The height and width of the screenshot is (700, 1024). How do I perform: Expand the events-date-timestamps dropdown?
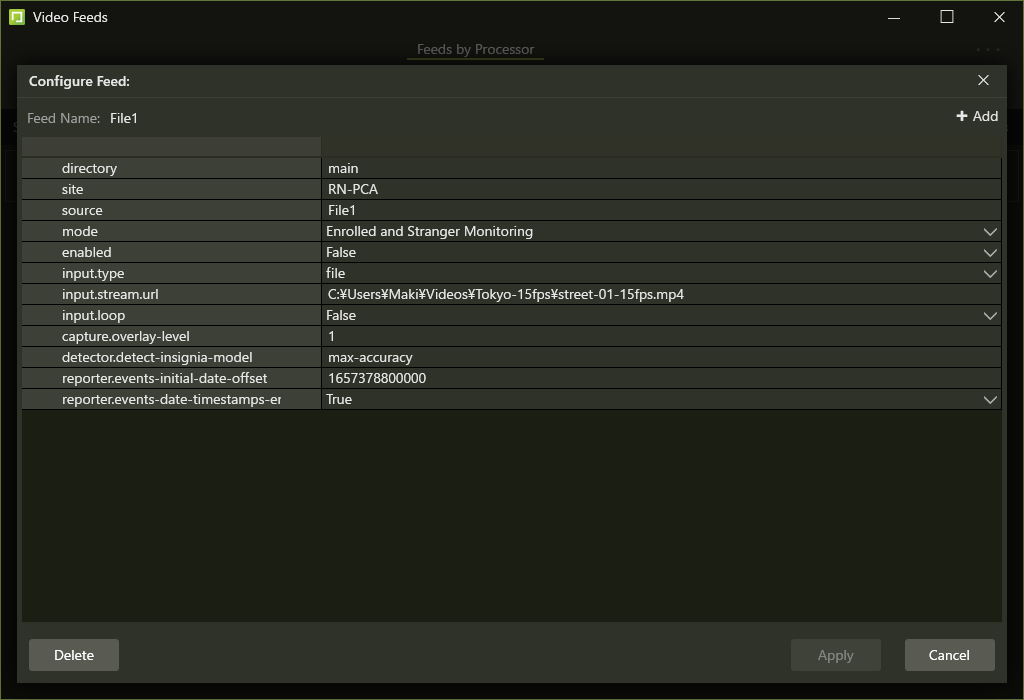pyautogui.click(x=990, y=399)
